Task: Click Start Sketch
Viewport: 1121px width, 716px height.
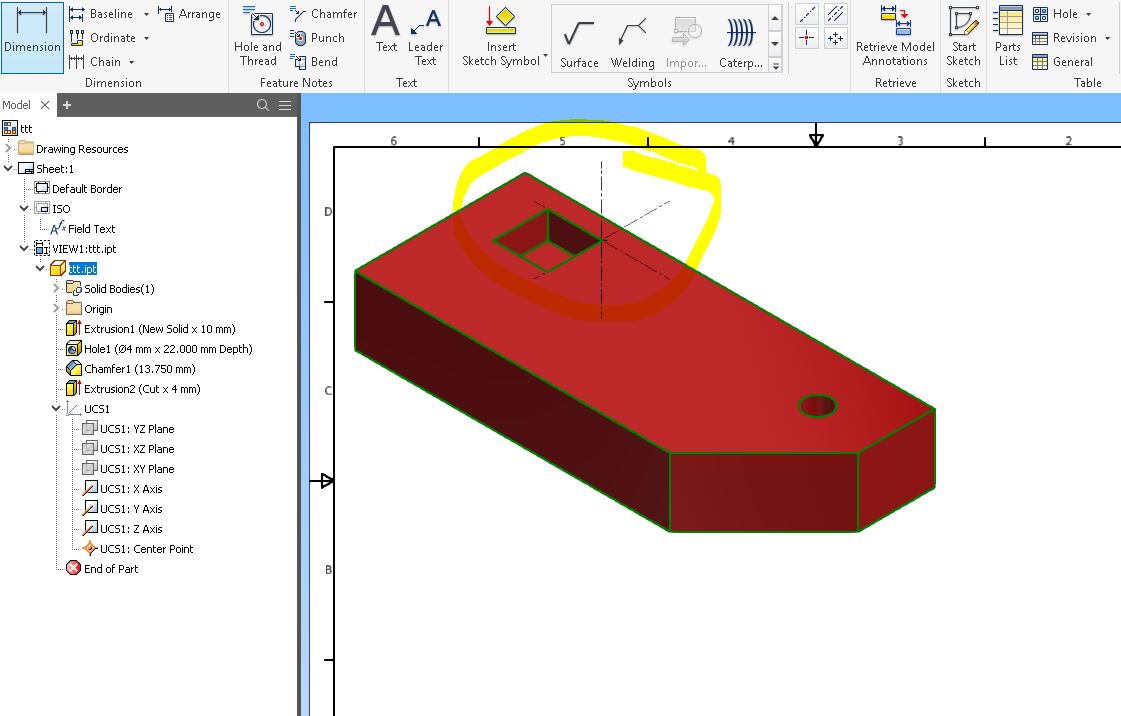Action: tap(963, 36)
